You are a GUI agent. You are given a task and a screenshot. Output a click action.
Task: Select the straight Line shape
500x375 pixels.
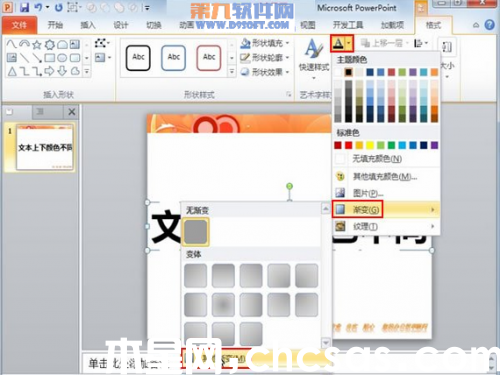(x=24, y=58)
